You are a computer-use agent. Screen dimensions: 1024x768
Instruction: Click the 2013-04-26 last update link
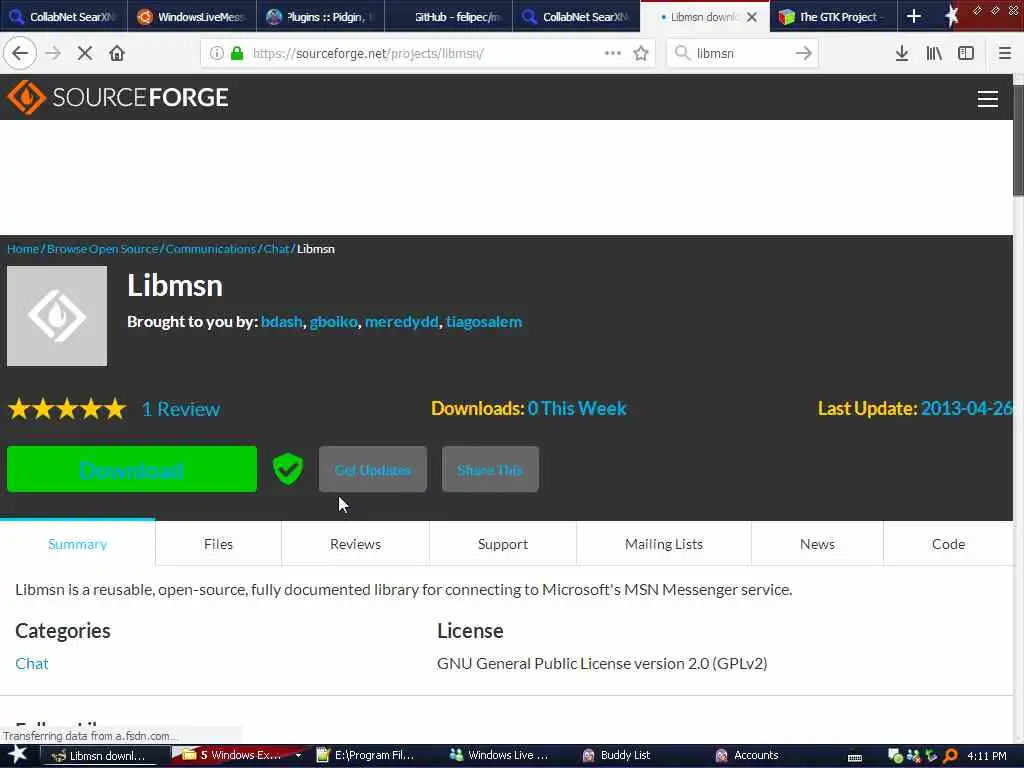(967, 408)
